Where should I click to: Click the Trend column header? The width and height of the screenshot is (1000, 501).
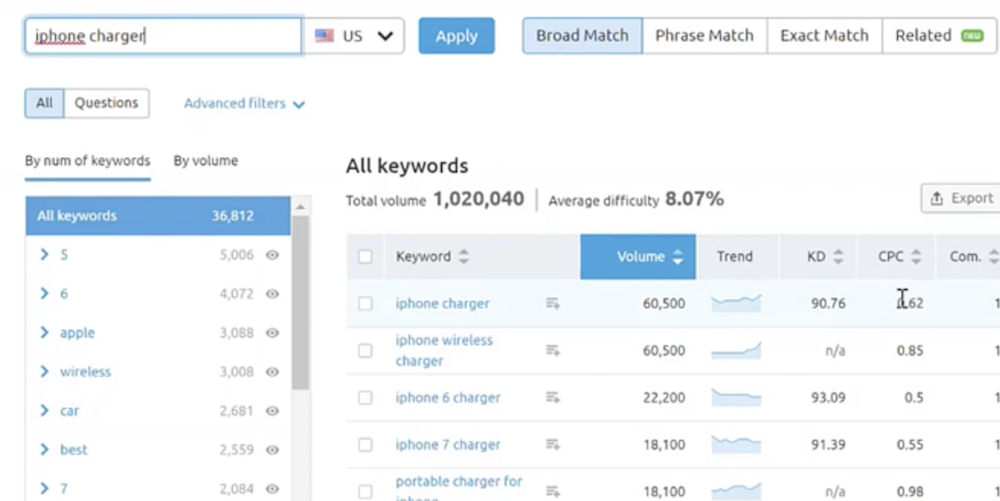tap(735, 257)
